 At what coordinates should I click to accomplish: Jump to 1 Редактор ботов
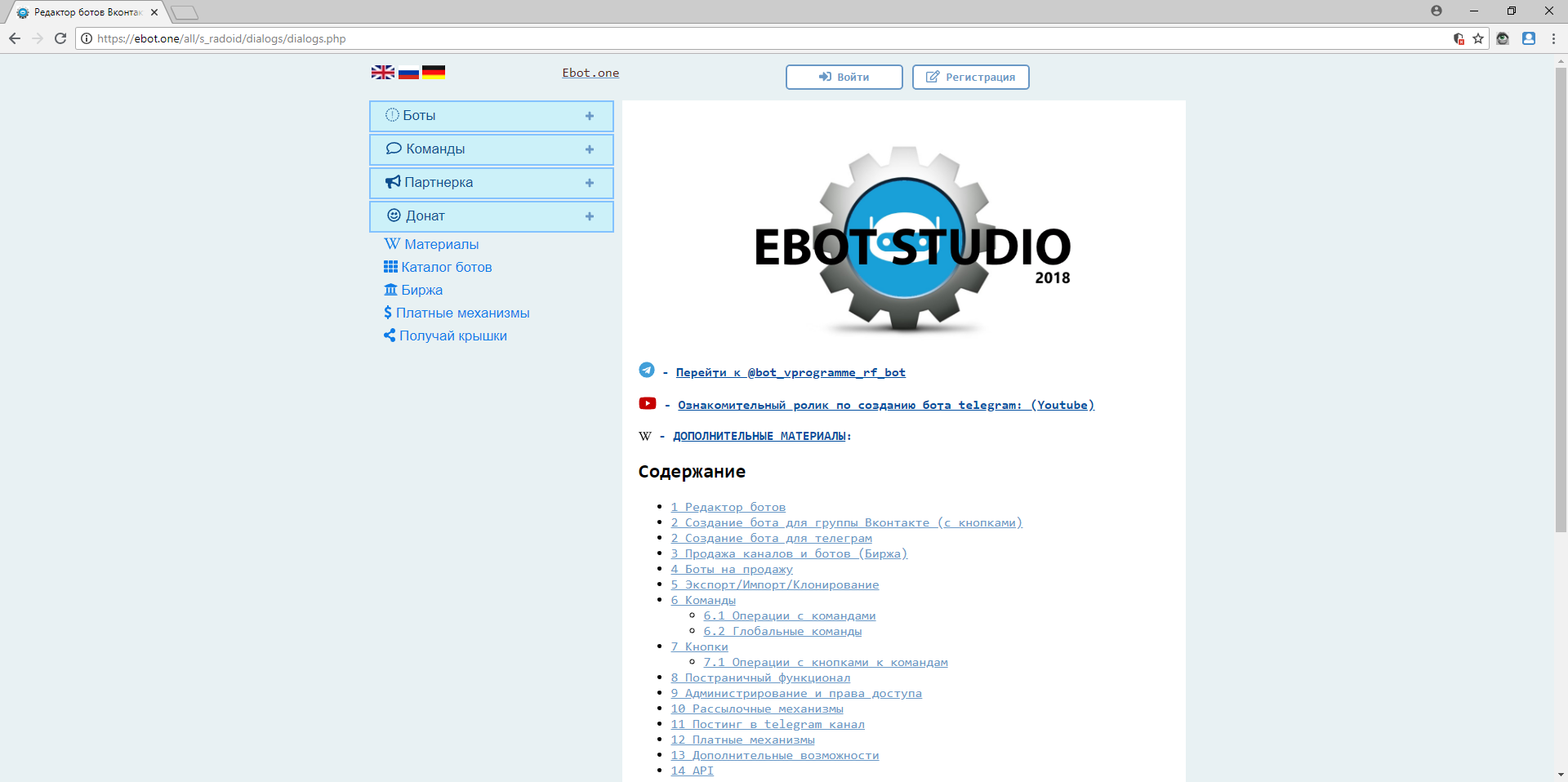pos(728,507)
